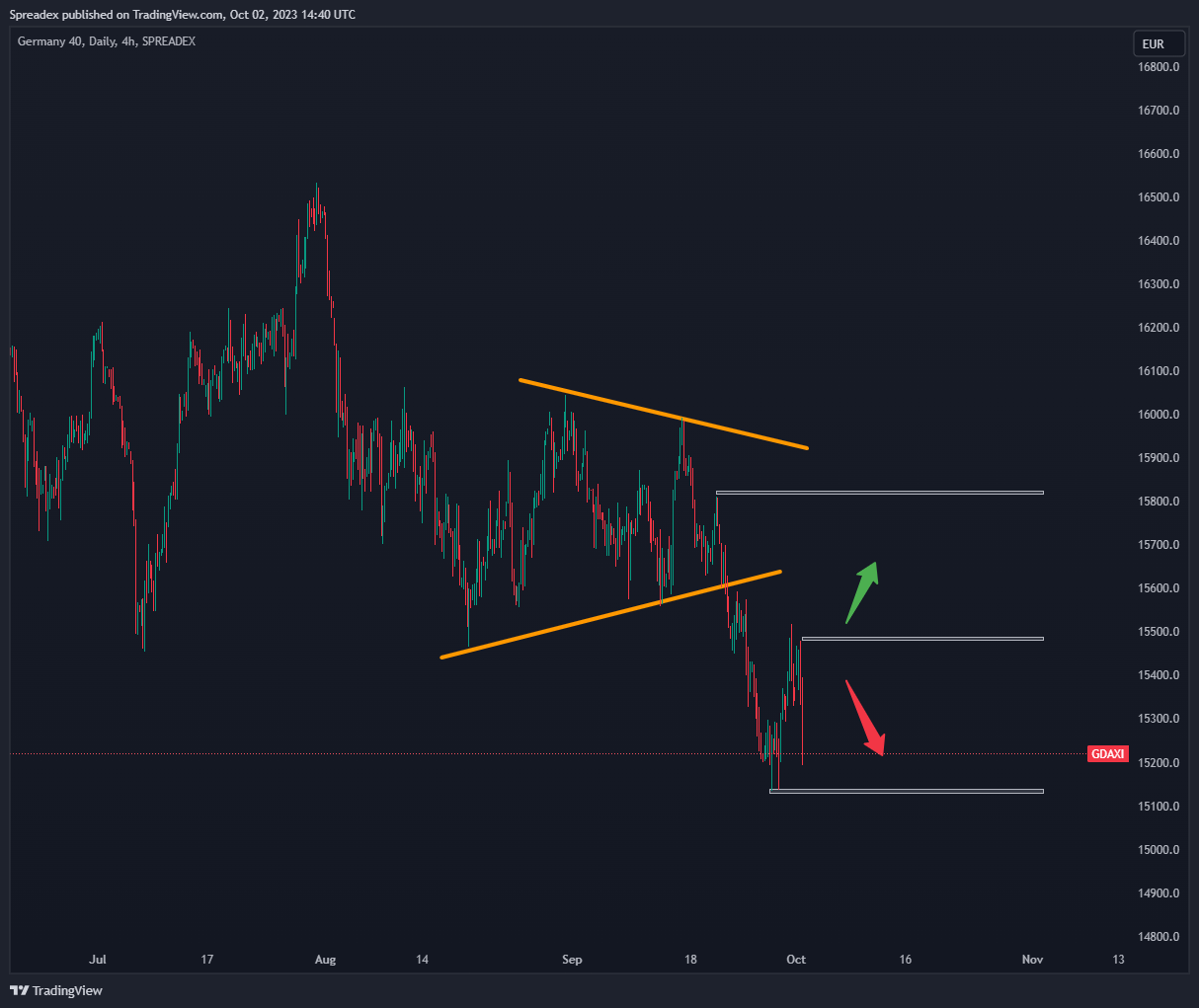Click the Sep date on time axis

[572, 960]
